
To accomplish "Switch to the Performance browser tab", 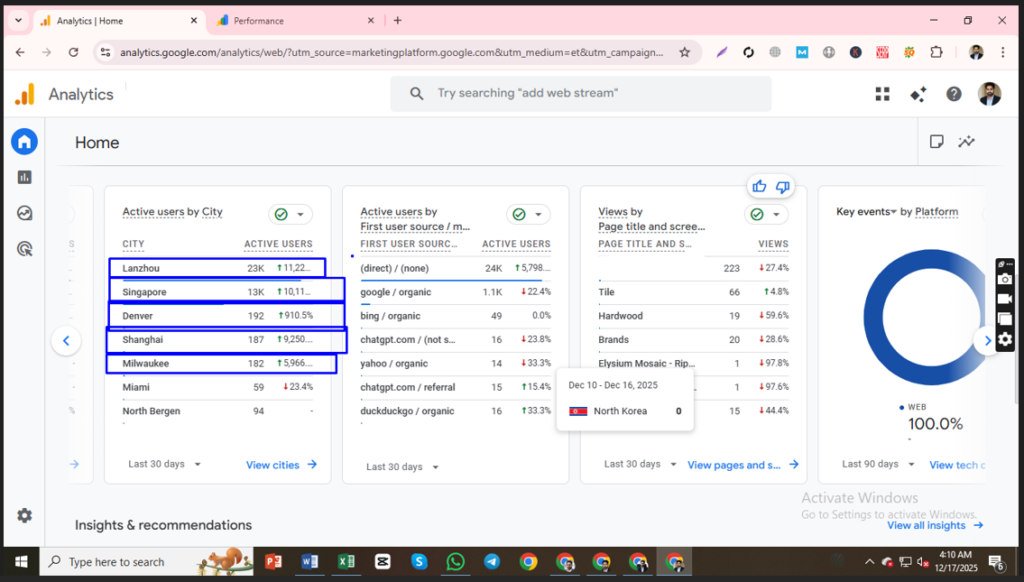I will [290, 19].
